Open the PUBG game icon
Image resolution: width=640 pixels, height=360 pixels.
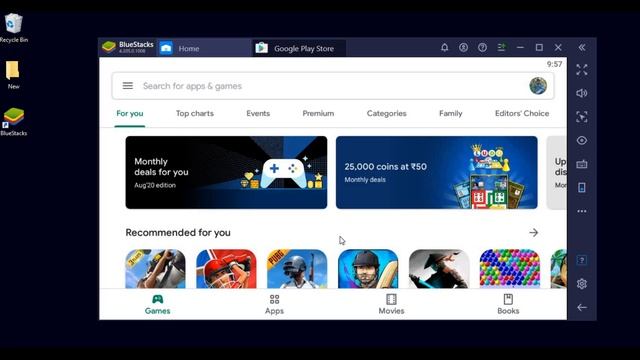point(297,269)
